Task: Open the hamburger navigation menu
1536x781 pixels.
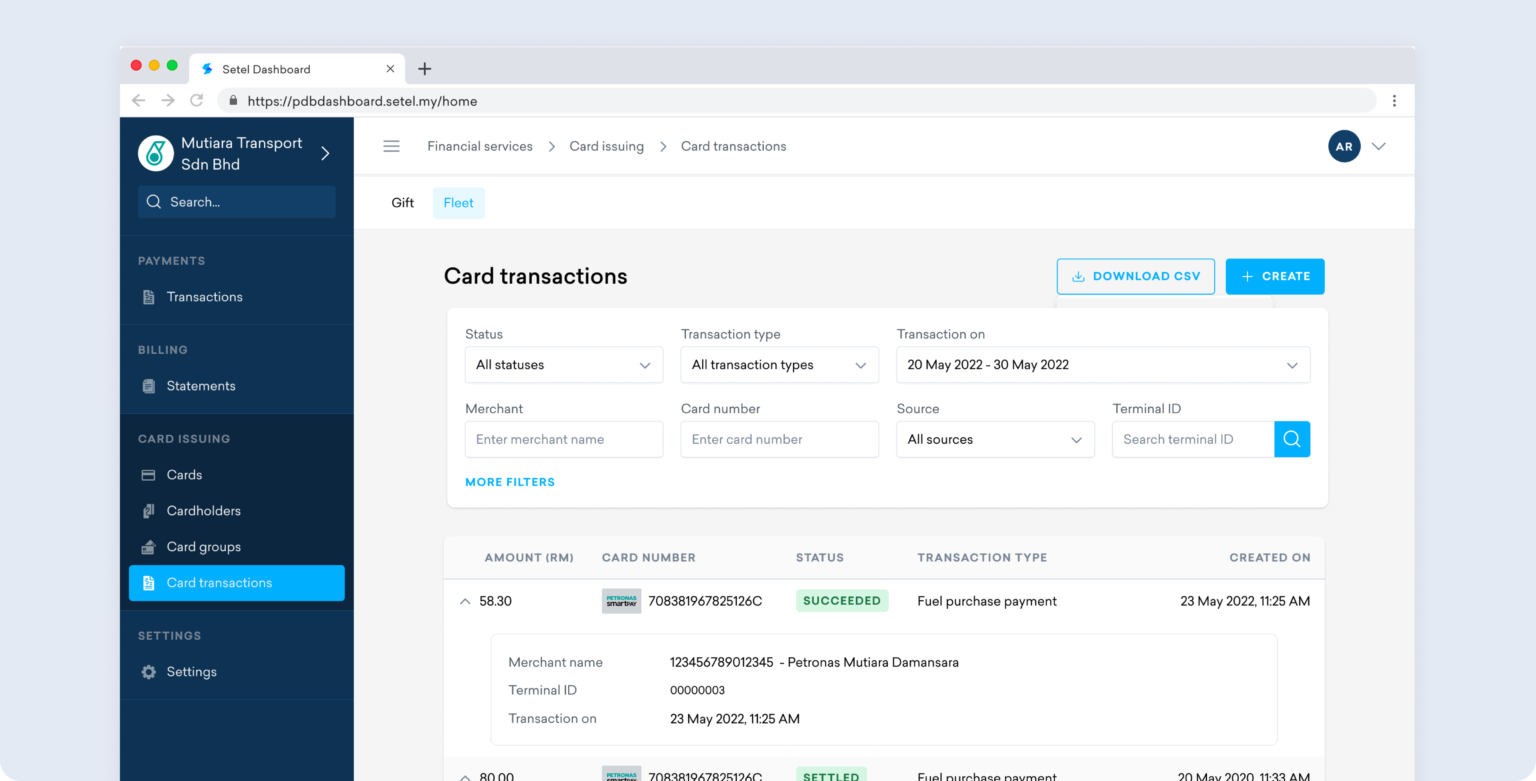Action: tap(391, 146)
